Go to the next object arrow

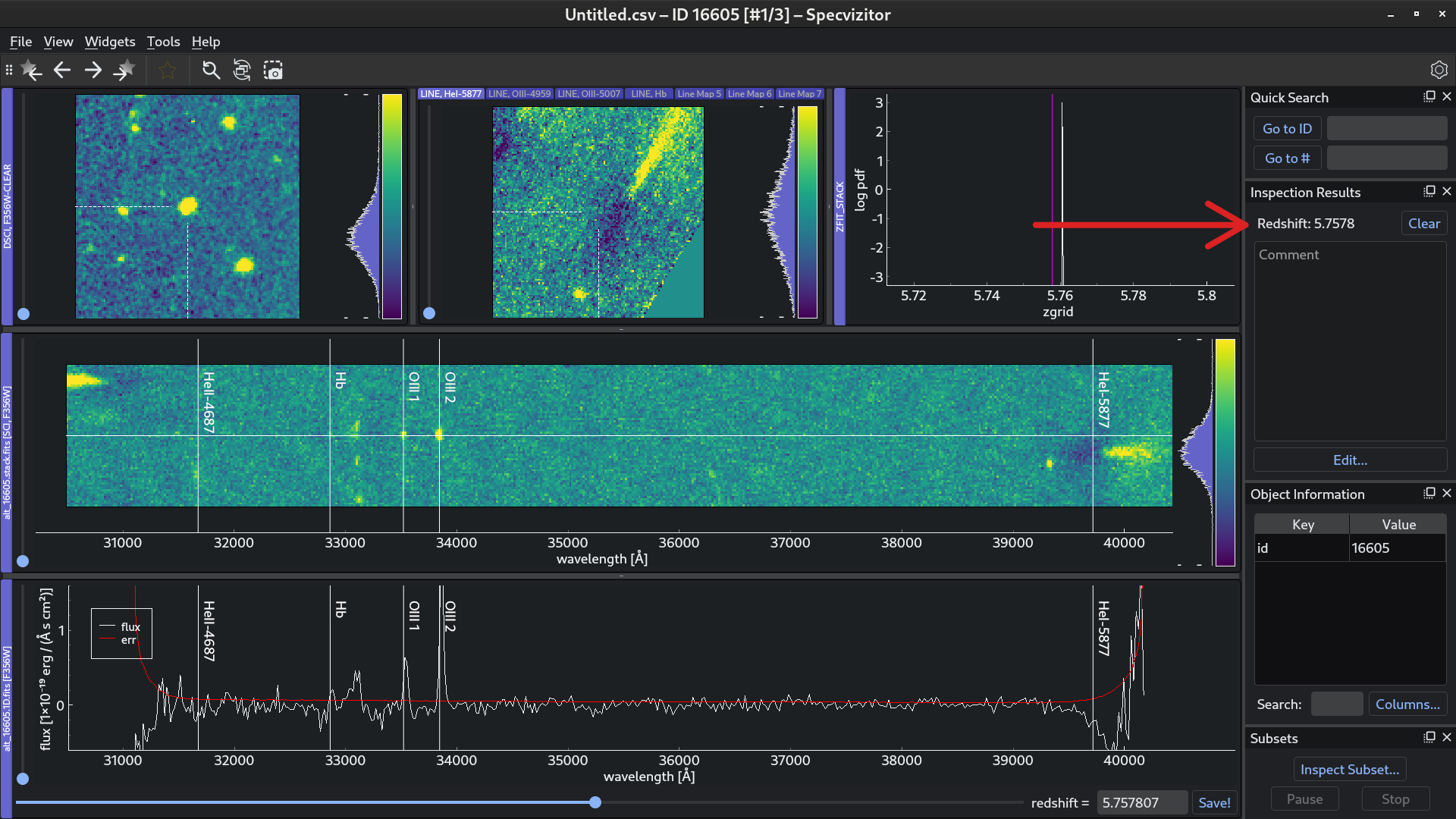[93, 71]
